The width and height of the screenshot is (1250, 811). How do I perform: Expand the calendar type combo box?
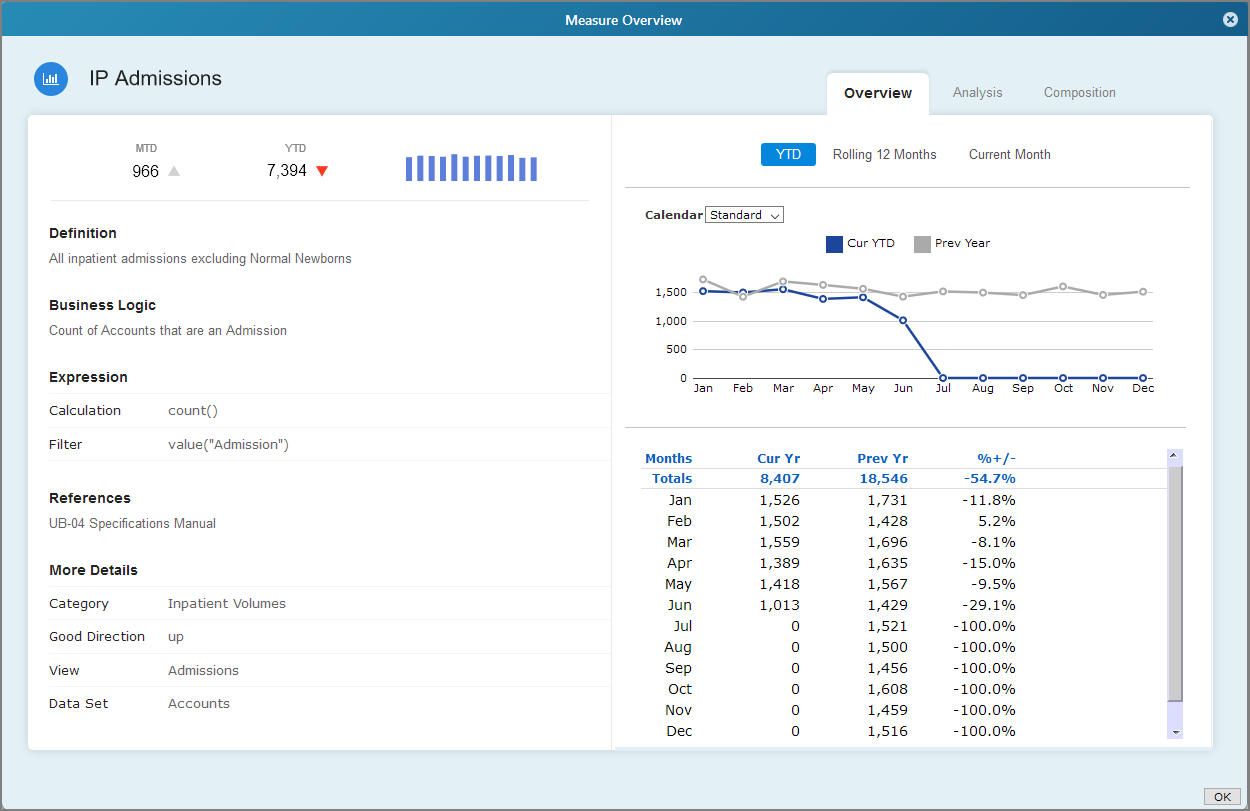773,214
